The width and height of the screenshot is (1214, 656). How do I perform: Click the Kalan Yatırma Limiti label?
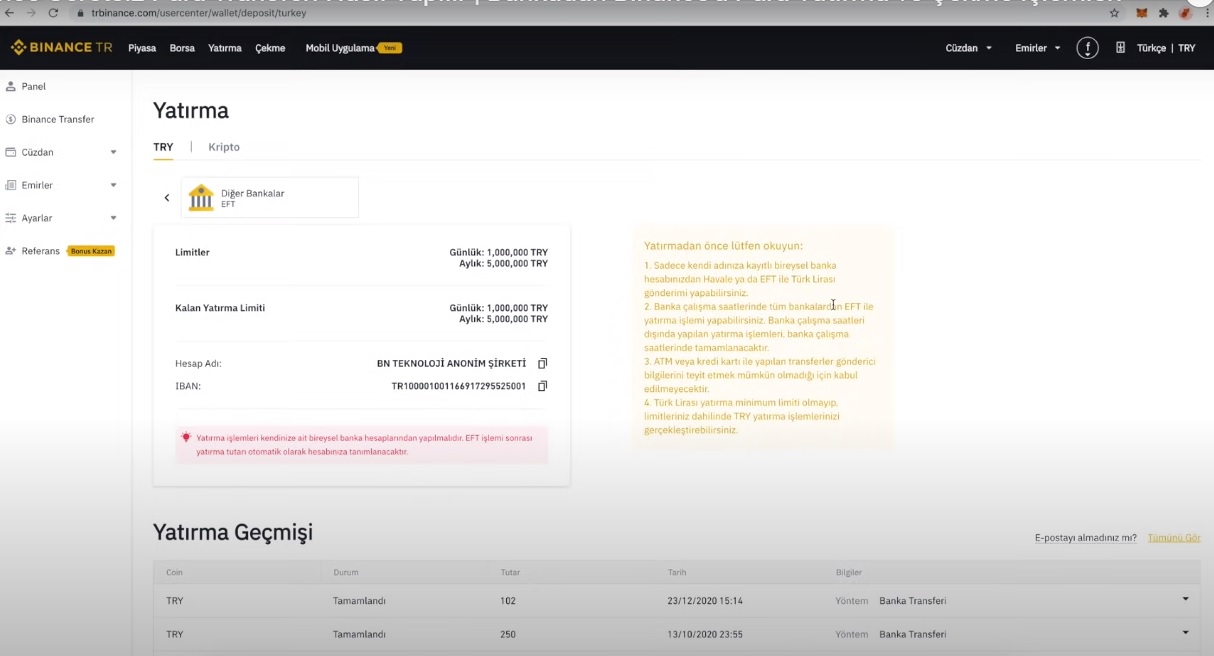pos(220,308)
